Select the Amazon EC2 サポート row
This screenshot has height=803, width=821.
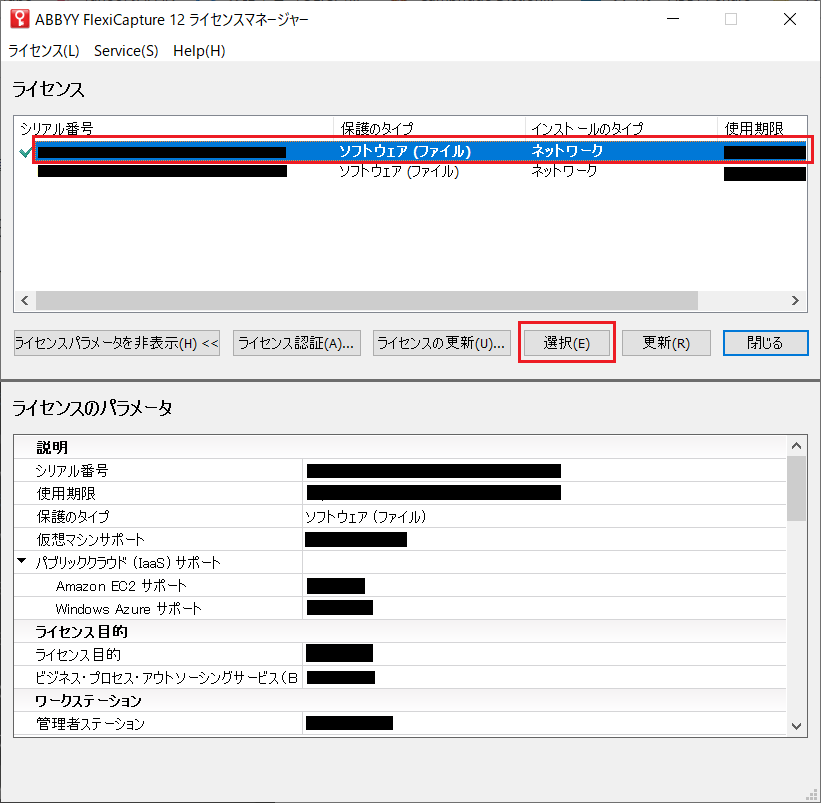pos(400,586)
